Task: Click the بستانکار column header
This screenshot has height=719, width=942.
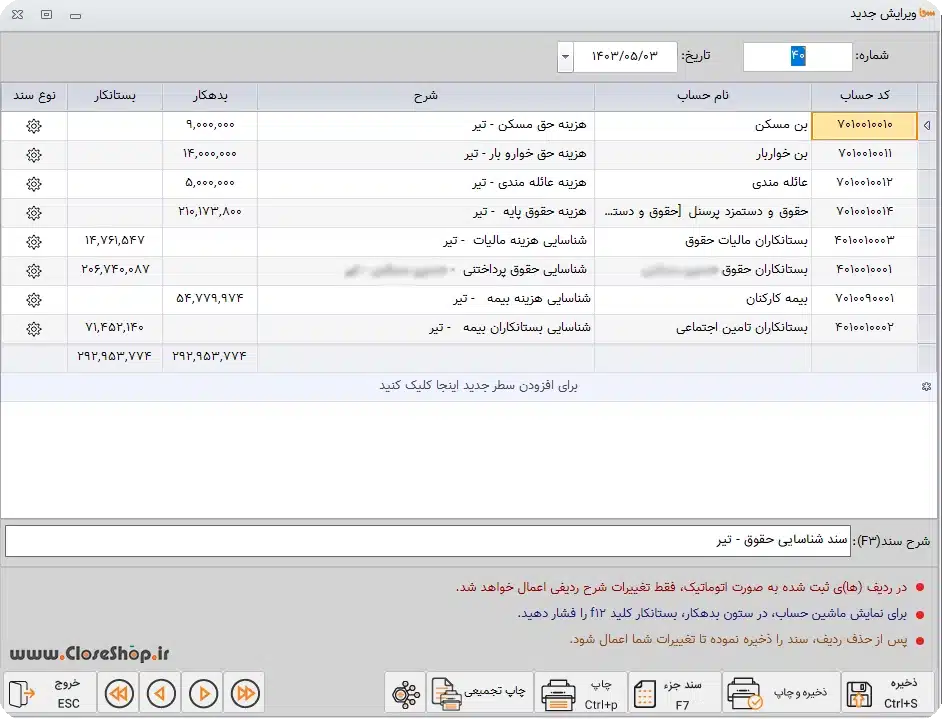Action: [x=115, y=96]
